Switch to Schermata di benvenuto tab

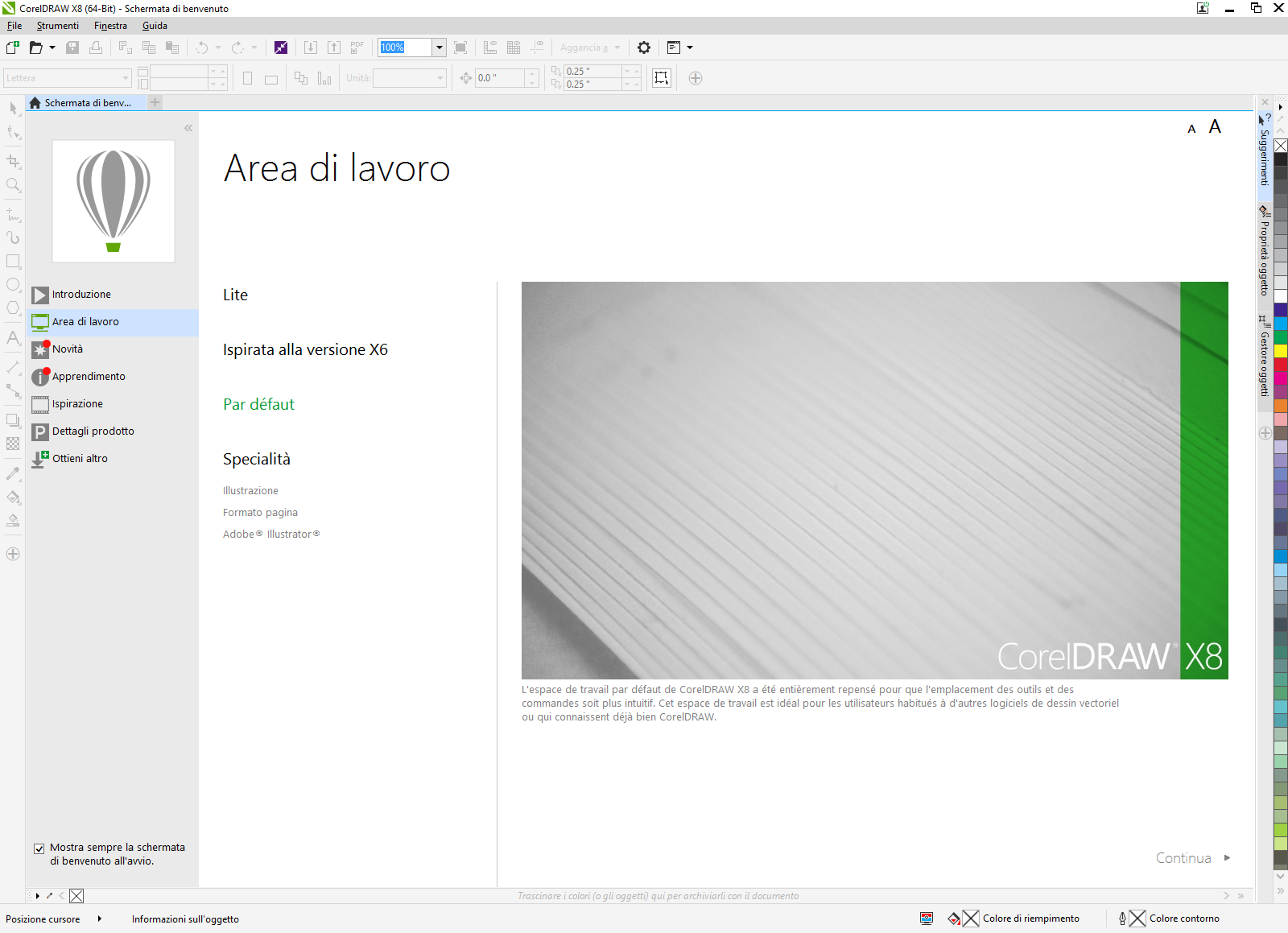86,103
